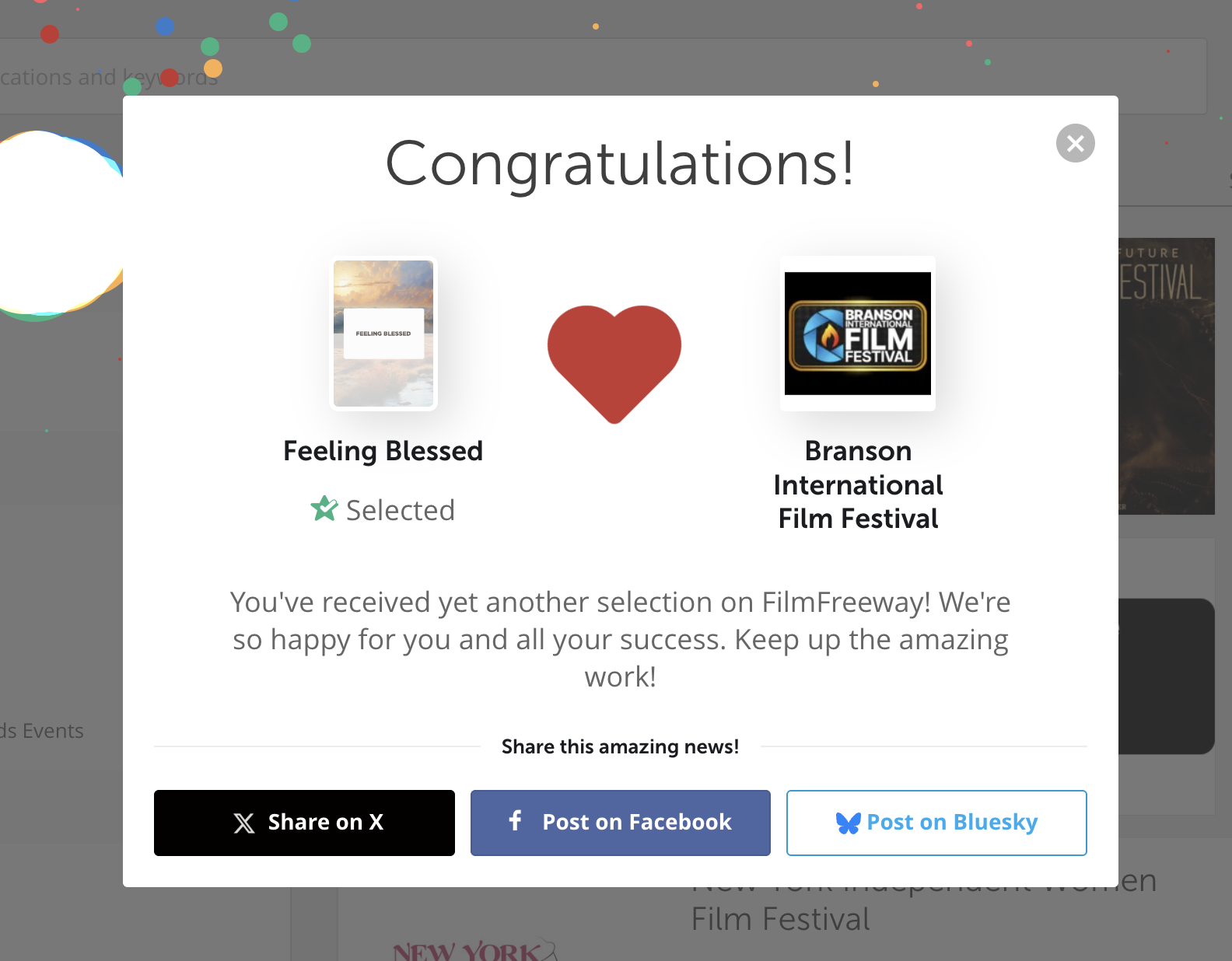Open the Feeling Blessed poster thumbnail
Image resolution: width=1232 pixels, height=961 pixels.
[383, 334]
